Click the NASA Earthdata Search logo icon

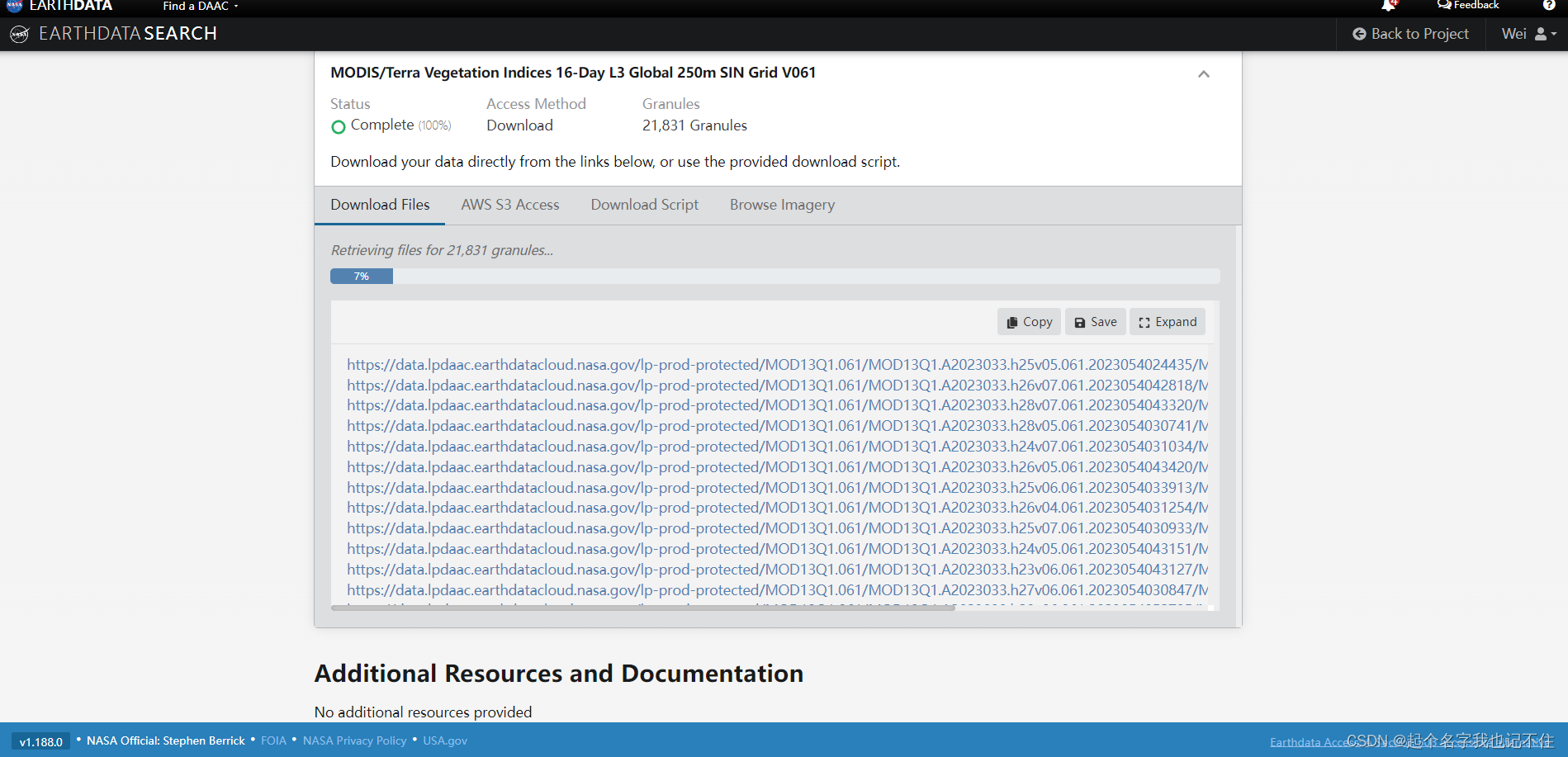(x=19, y=34)
